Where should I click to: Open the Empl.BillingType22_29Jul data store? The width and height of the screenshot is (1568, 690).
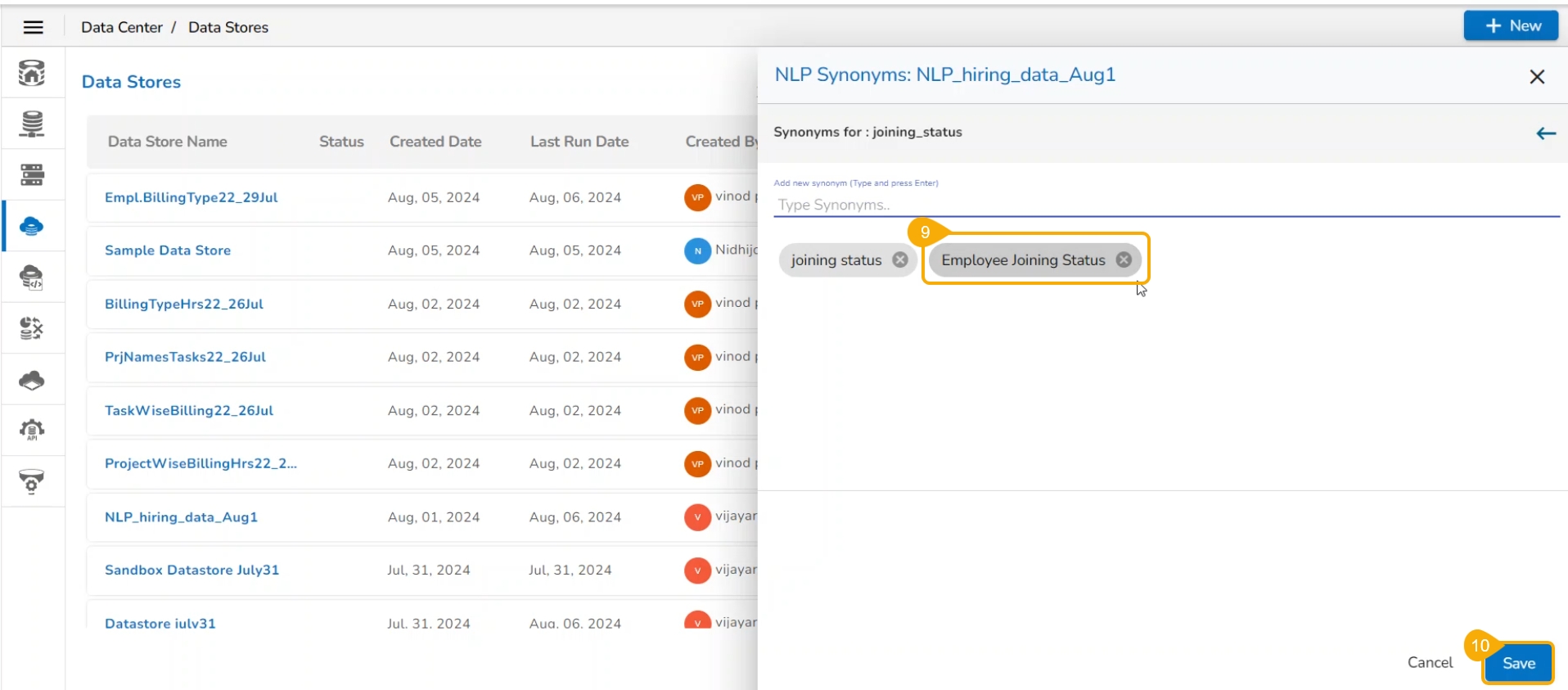(x=191, y=197)
